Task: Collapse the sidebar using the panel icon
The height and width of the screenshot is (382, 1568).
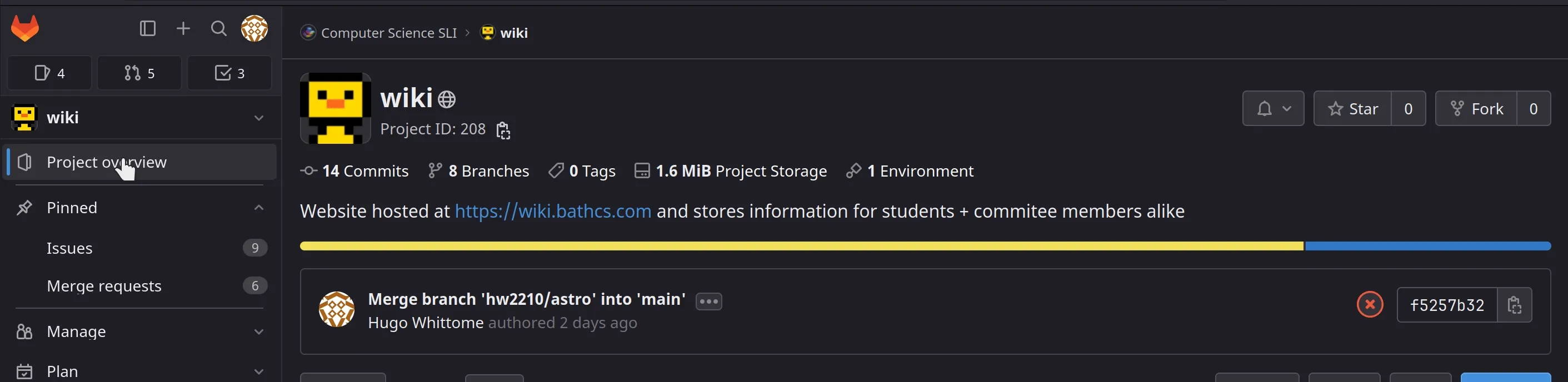Action: 148,28
